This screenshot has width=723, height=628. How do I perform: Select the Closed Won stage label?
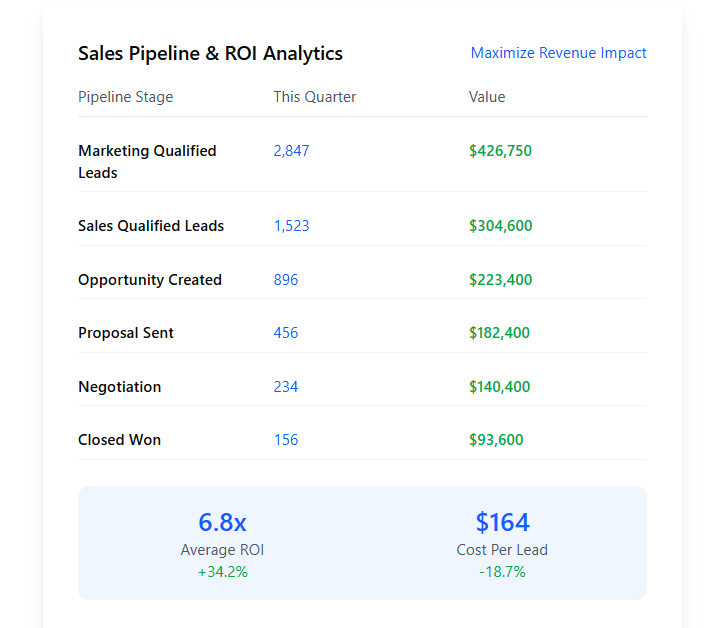(119, 440)
